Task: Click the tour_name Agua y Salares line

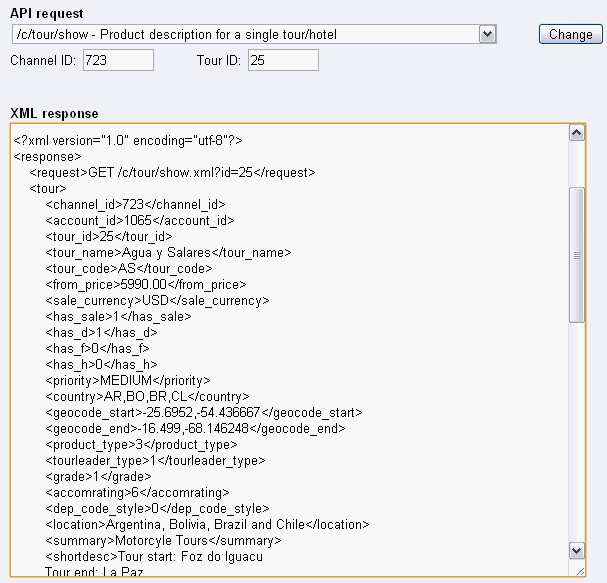Action: pos(168,252)
